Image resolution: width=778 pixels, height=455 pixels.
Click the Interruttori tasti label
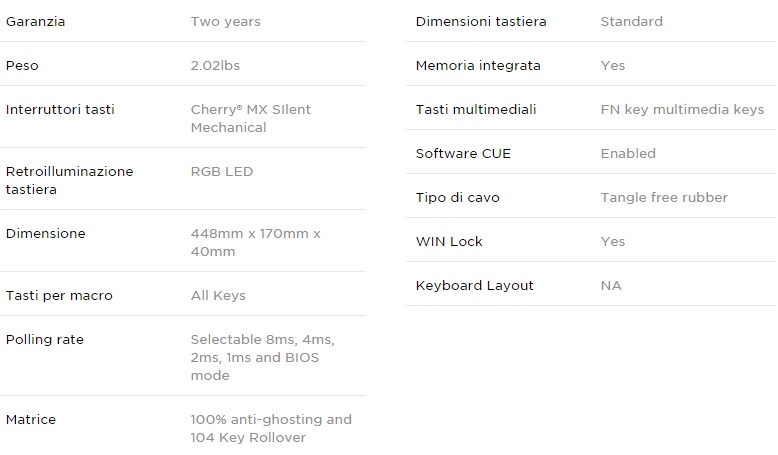[x=60, y=109]
